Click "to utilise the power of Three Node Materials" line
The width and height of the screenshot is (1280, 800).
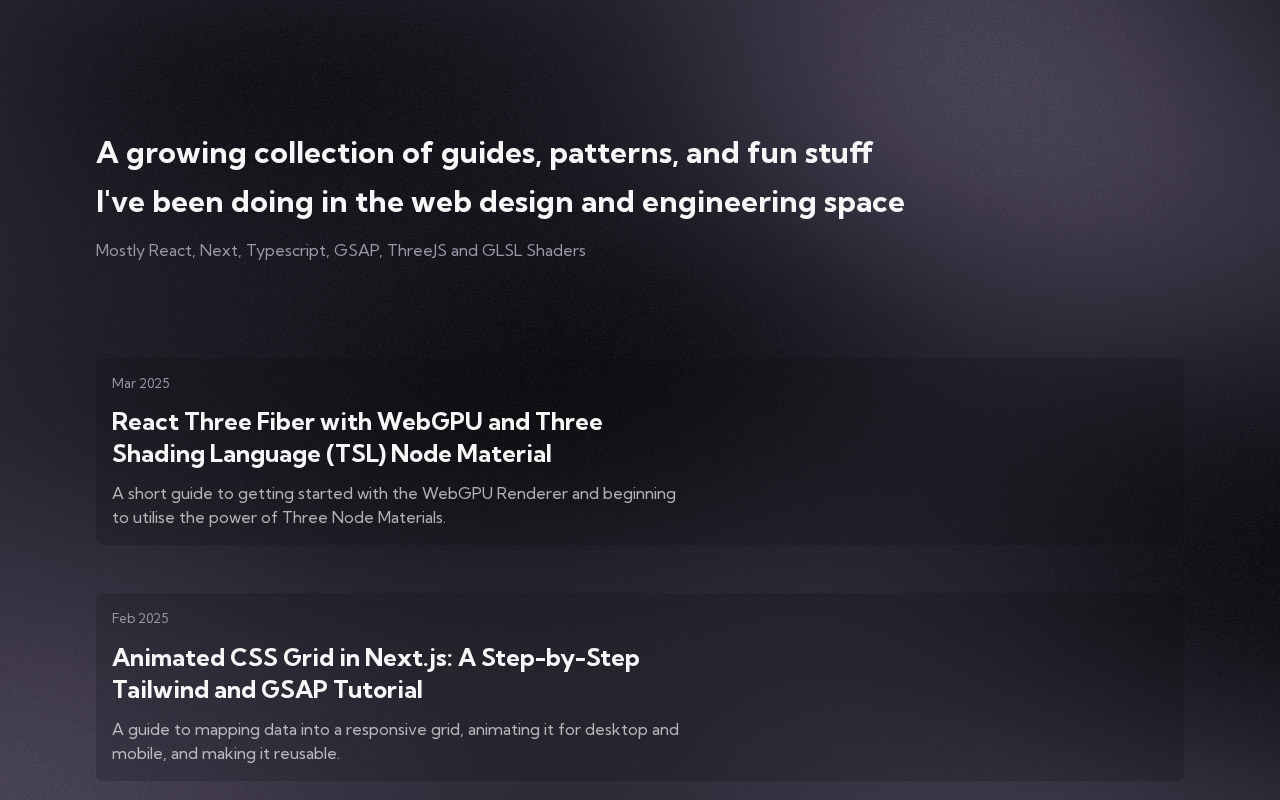coord(278,518)
